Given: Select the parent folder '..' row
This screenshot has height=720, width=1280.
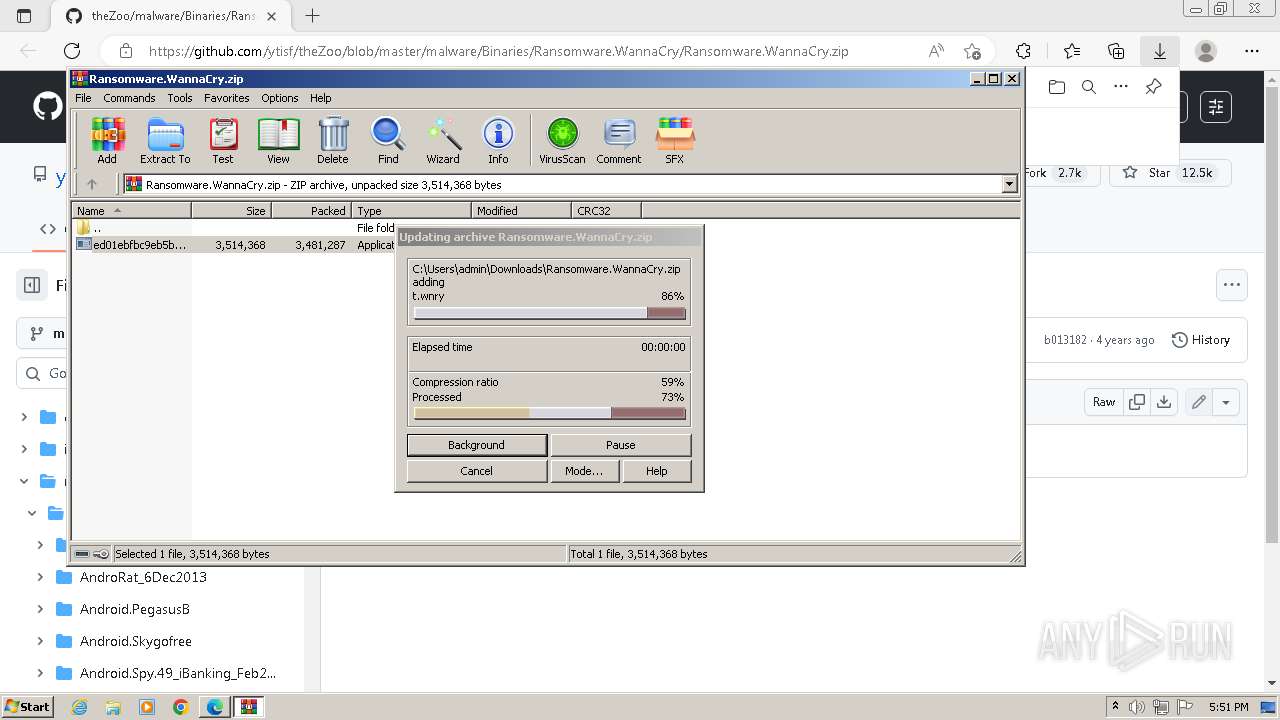Looking at the screenshot, I should (235, 228).
